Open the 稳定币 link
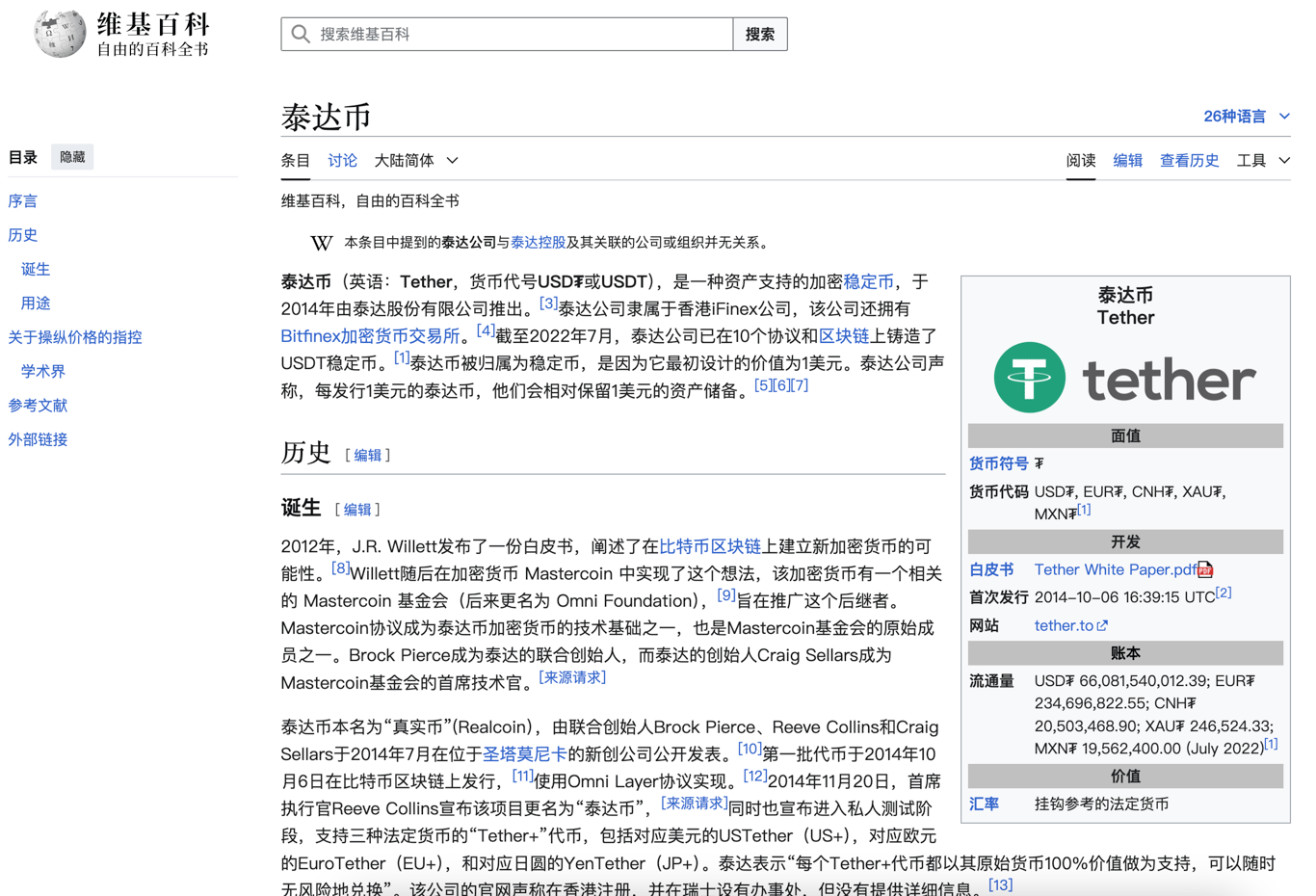Viewport: 1316px width, 896px height. click(x=868, y=282)
